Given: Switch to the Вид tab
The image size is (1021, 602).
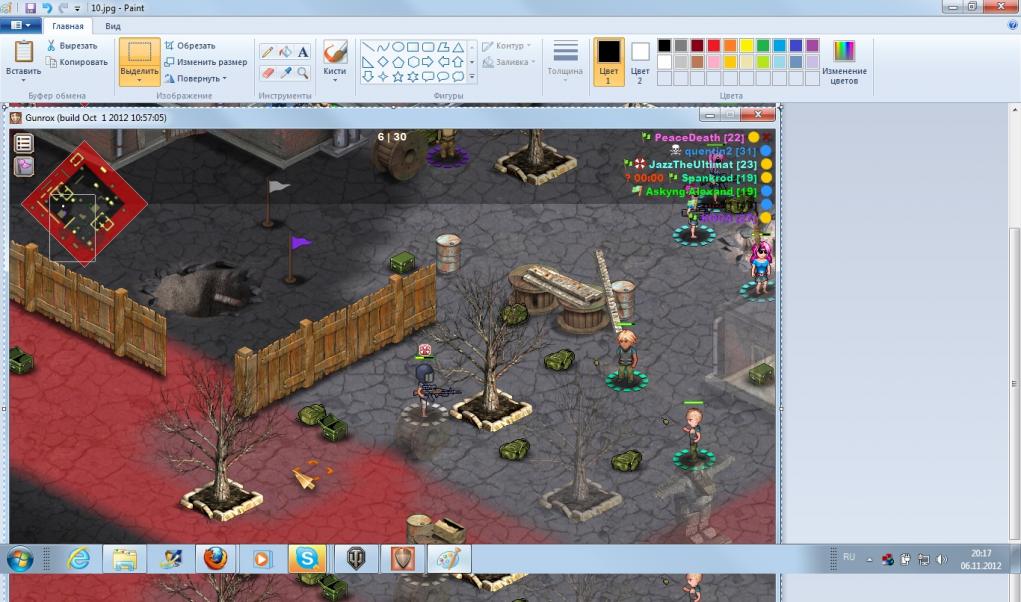Looking at the screenshot, I should pos(113,26).
